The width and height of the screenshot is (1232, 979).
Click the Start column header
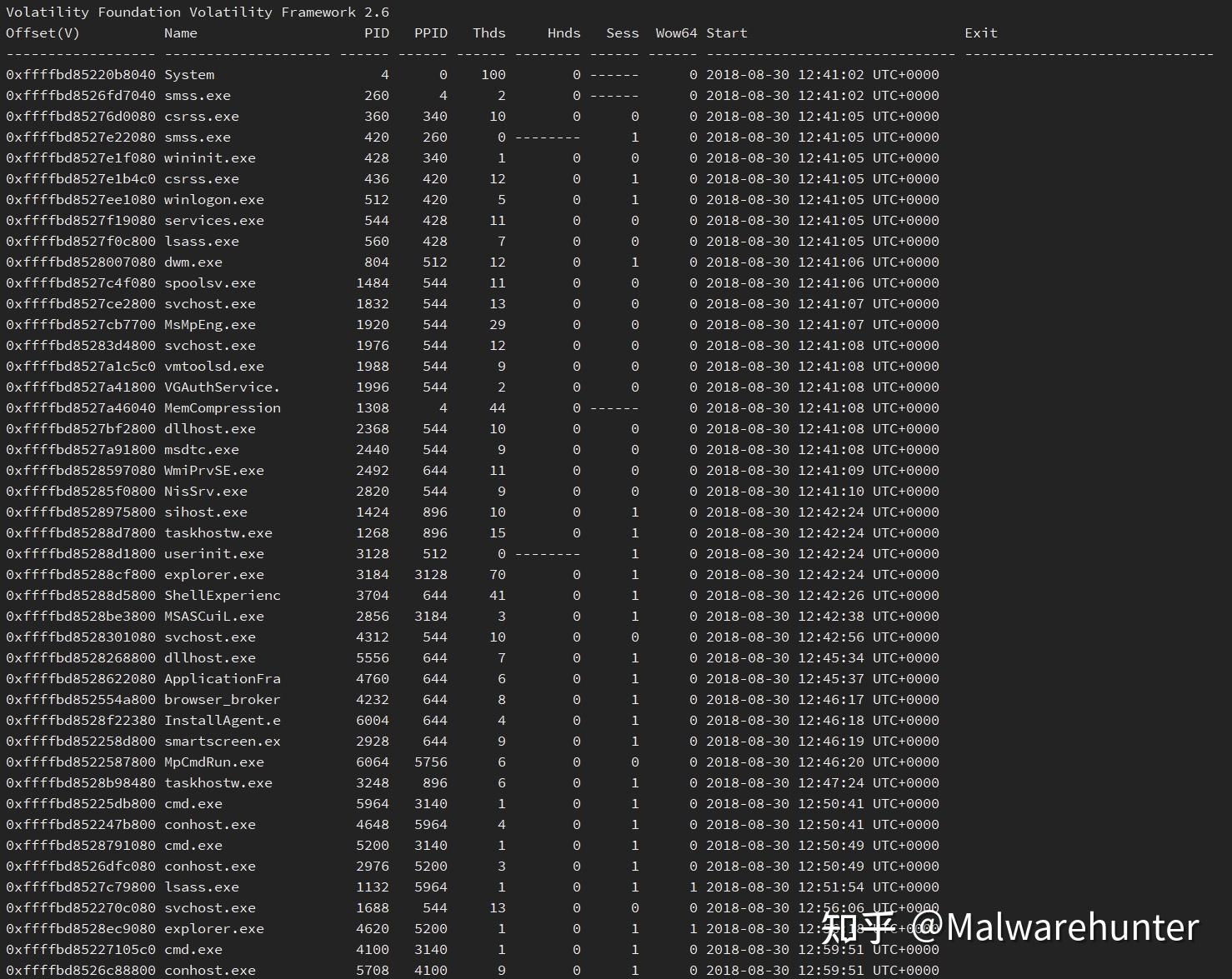coord(726,33)
